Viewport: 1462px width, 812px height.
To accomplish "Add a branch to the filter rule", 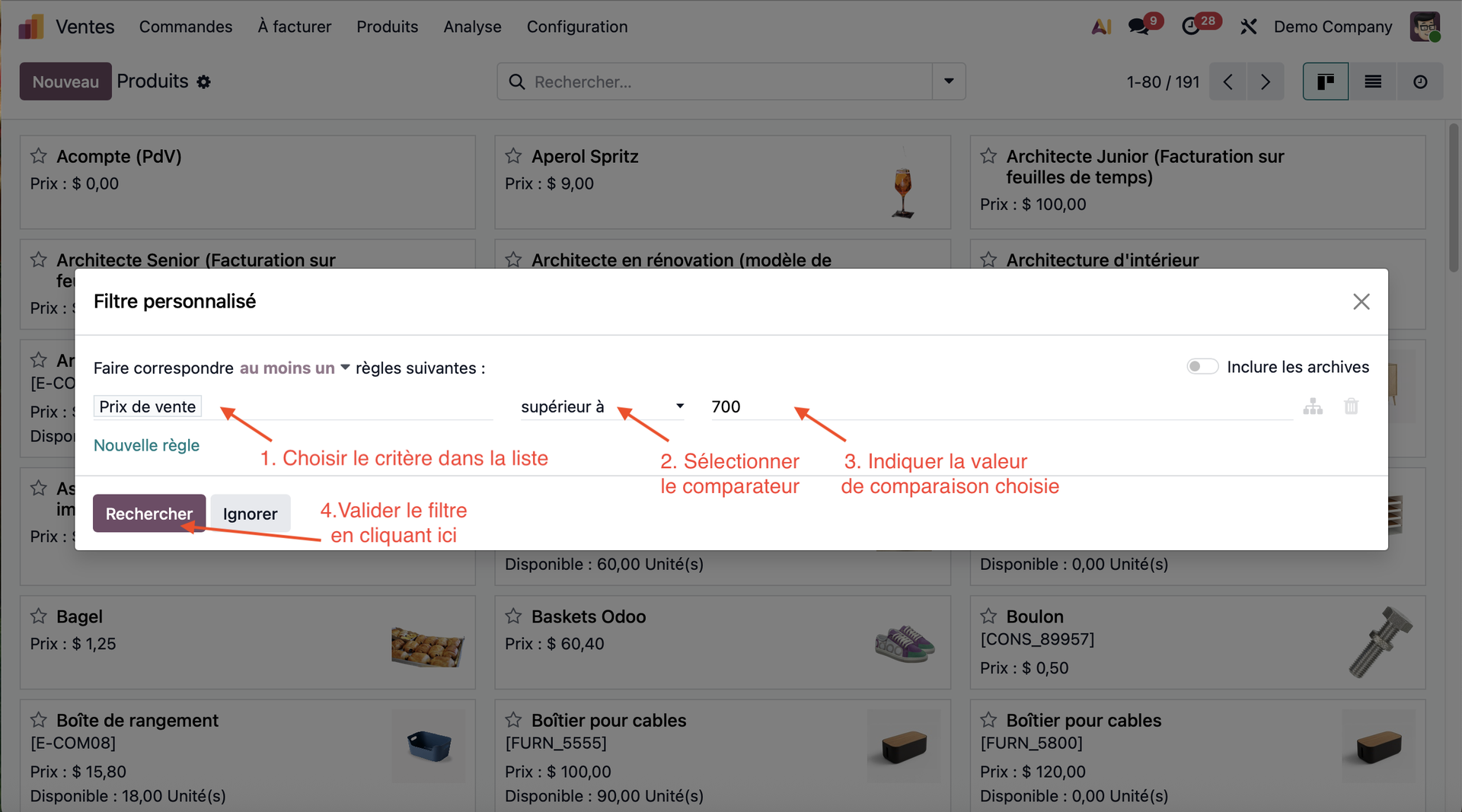I will coord(1313,406).
